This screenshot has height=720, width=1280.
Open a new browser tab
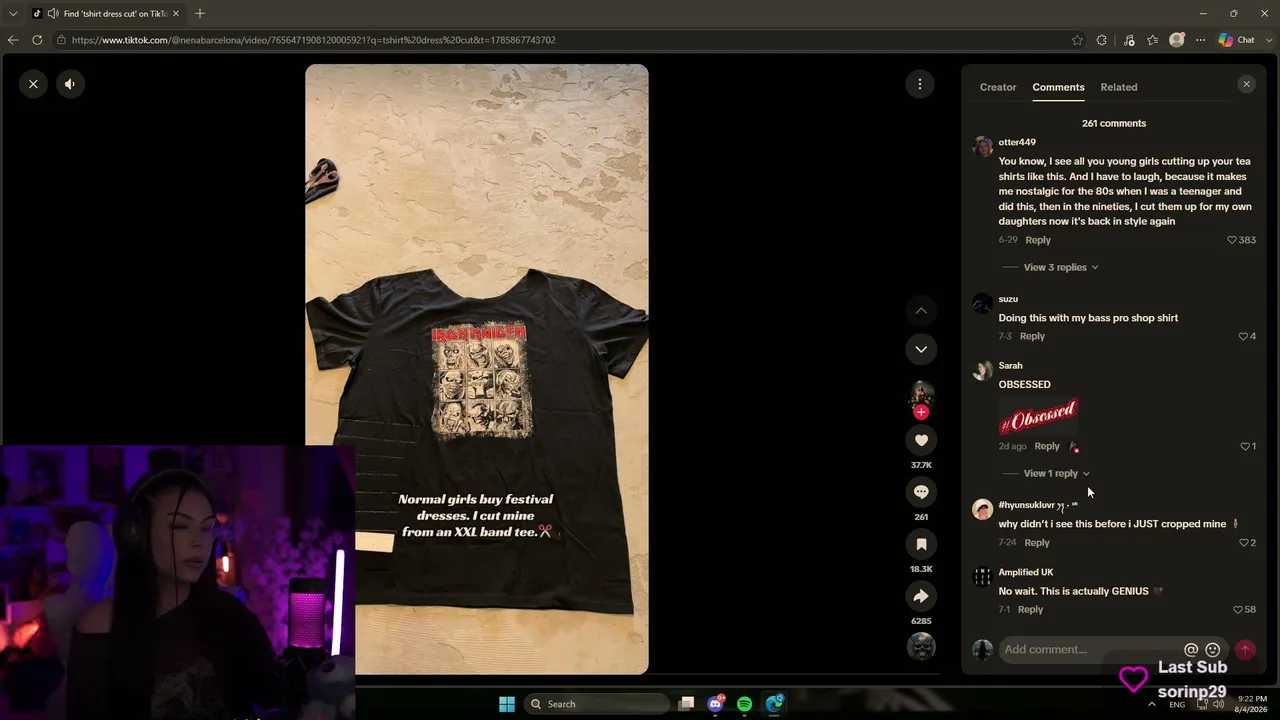(200, 14)
